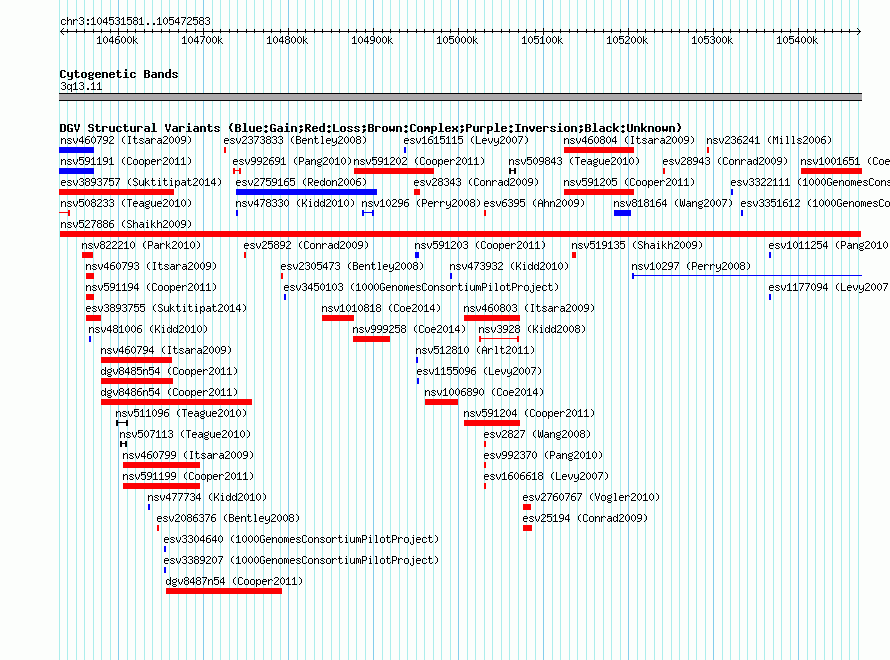Click esv3450103 1000Genomes variant label
890x660 pixels.
(421, 287)
